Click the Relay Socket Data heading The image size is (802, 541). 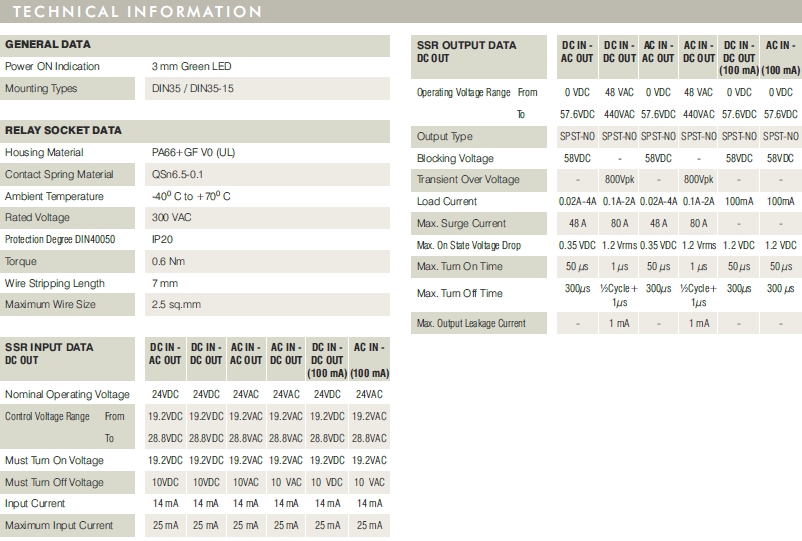tap(63, 130)
